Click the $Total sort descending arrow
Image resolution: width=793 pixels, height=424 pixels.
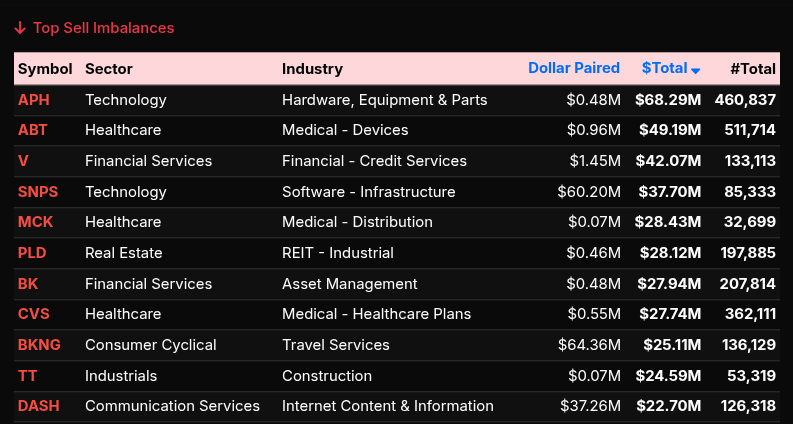pos(696,70)
